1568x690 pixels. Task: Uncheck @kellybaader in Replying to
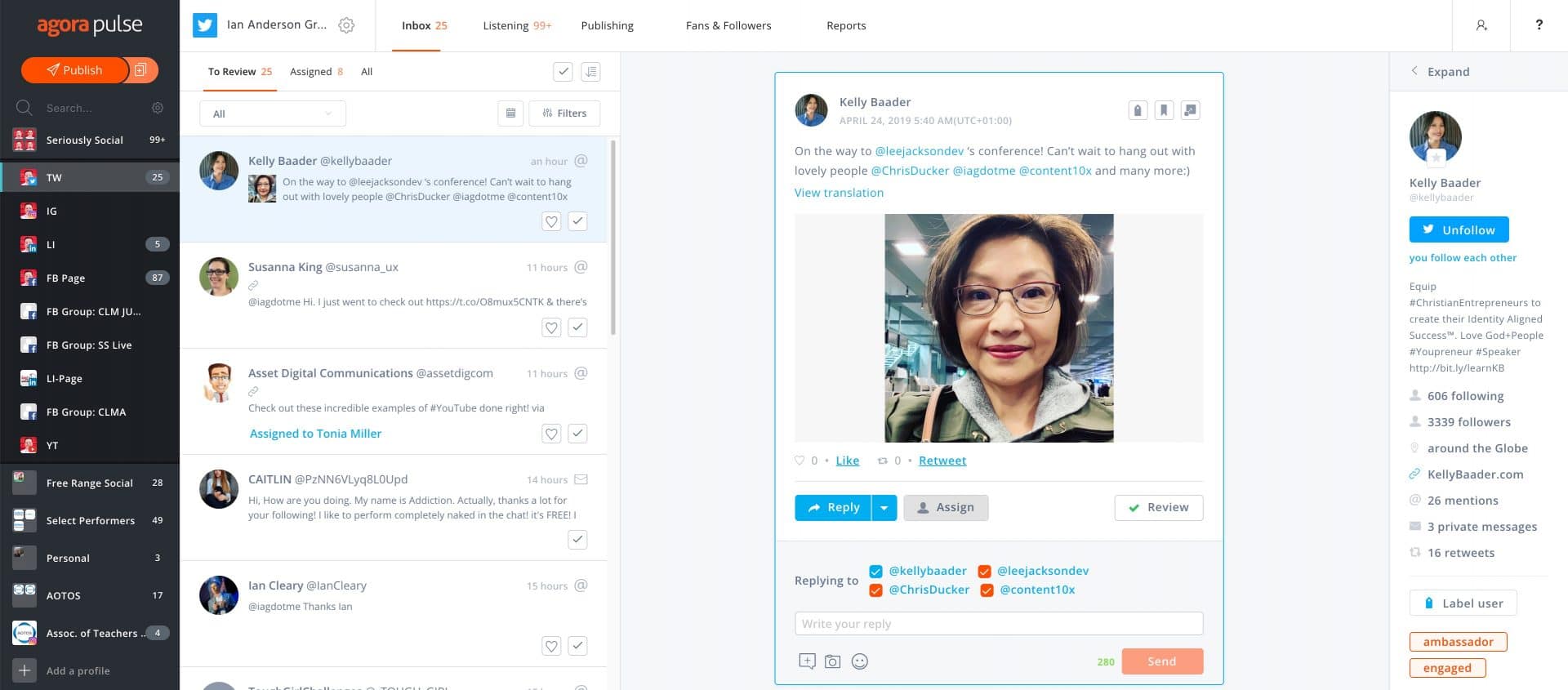click(x=875, y=572)
